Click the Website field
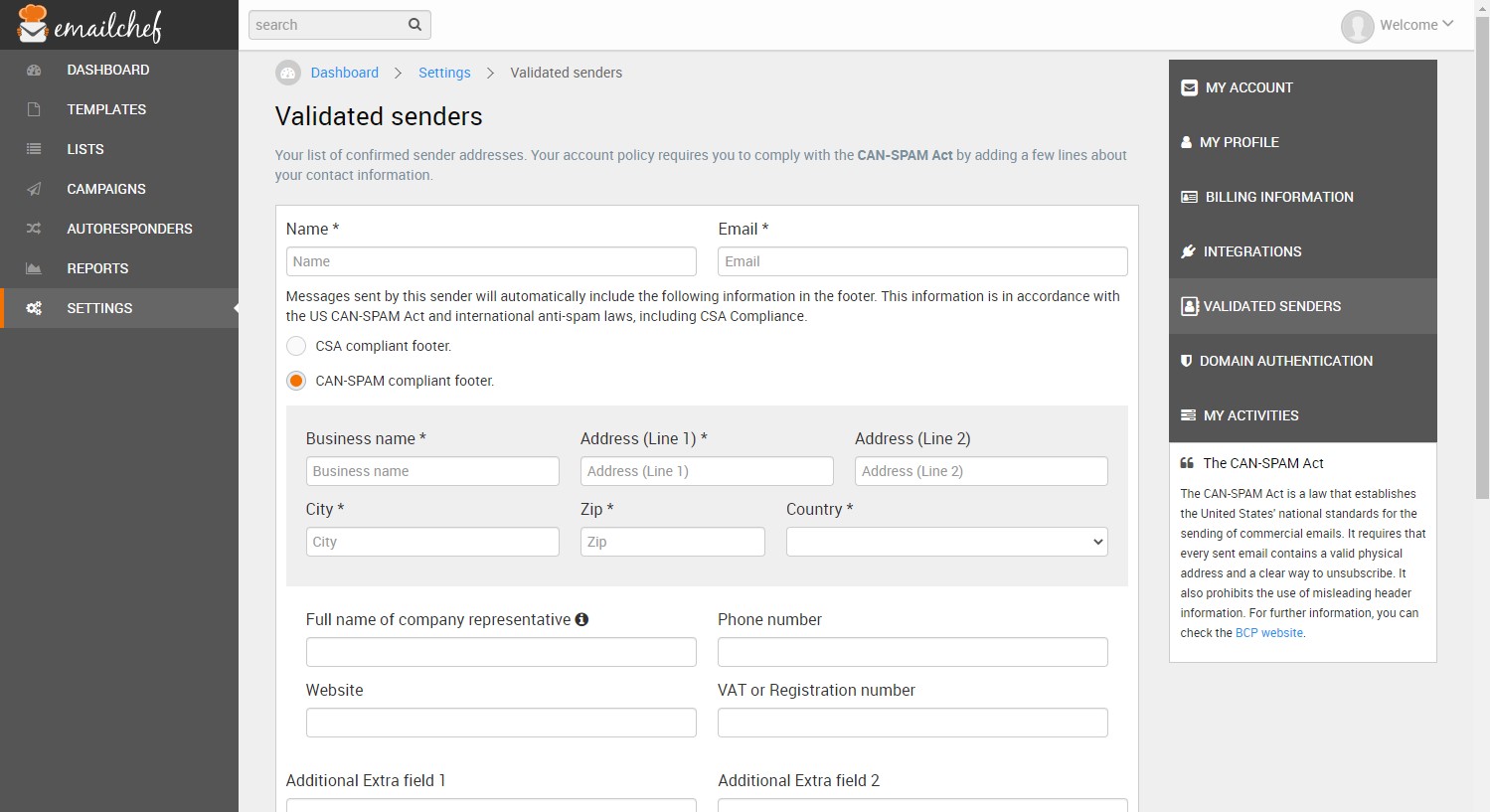The image size is (1490, 812). (501, 723)
